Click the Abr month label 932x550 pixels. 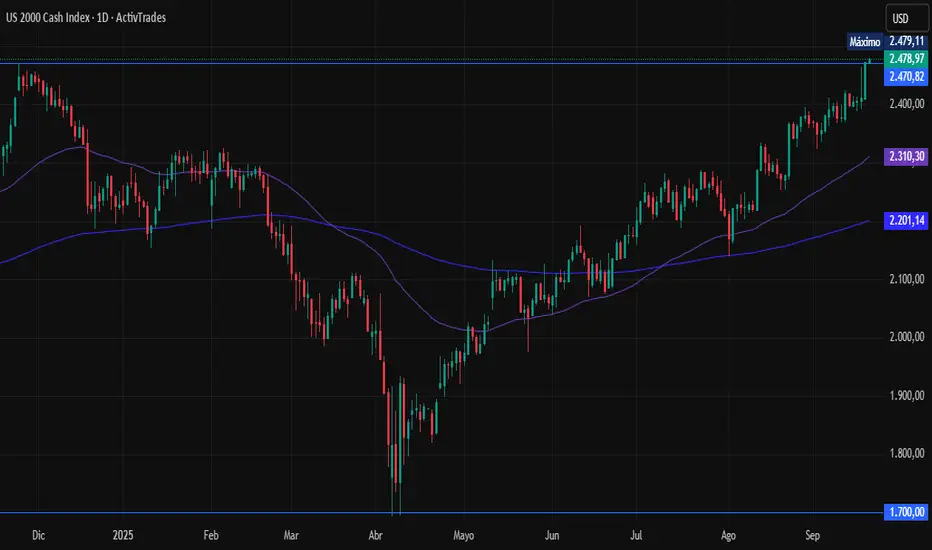point(375,535)
